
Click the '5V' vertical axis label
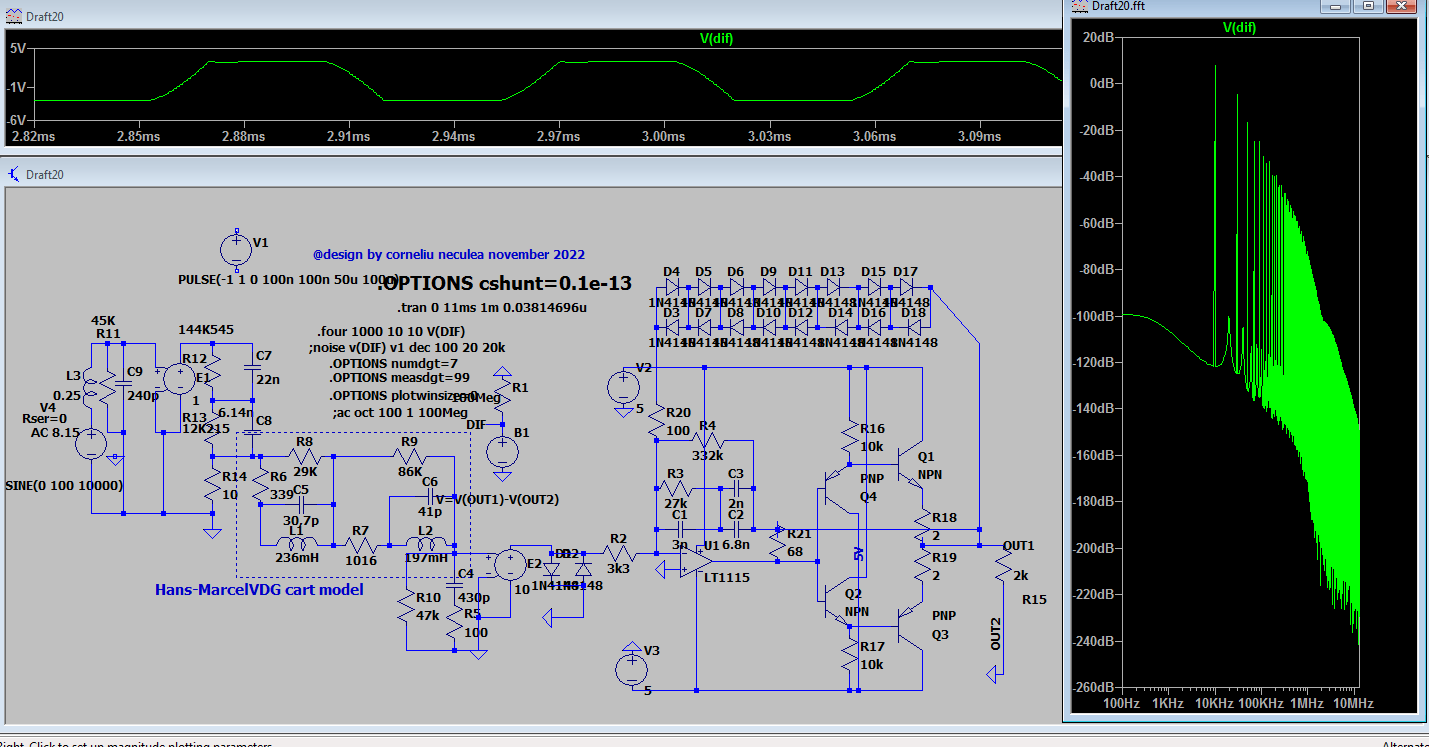click(18, 48)
